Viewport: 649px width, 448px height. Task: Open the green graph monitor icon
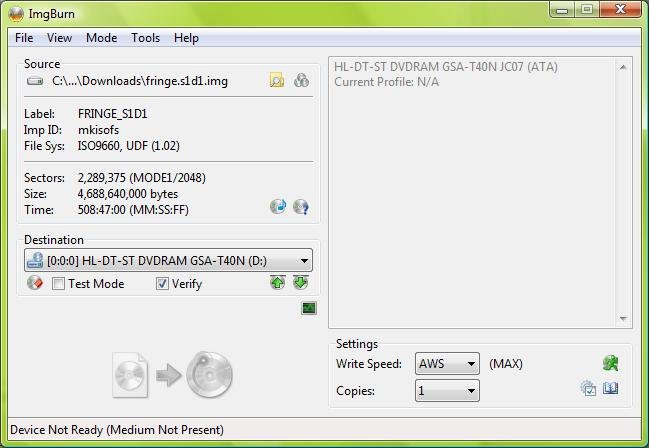pos(309,308)
